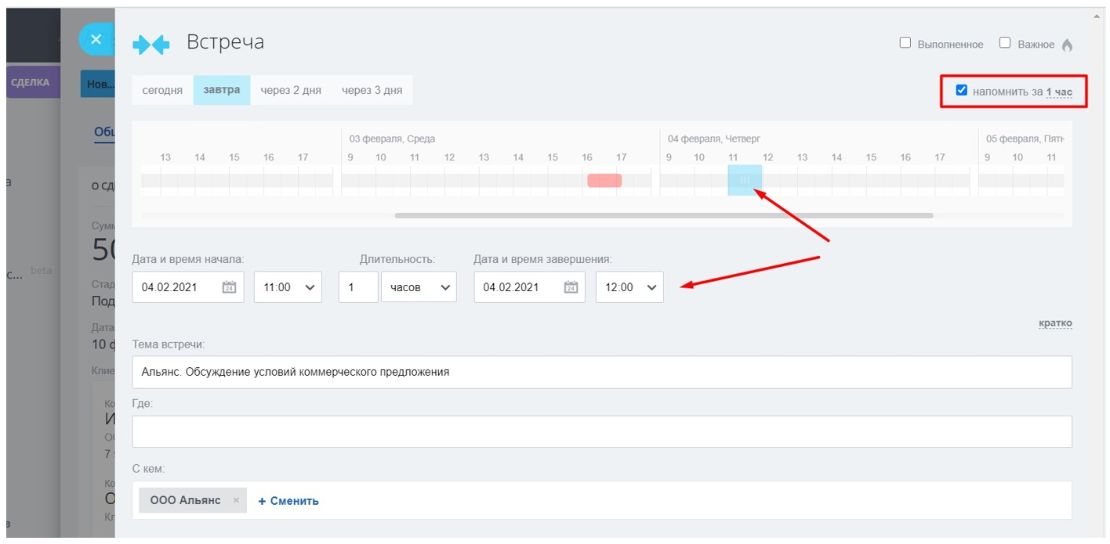Click the blue selected slot on 04 февраля
The height and width of the screenshot is (544, 1110).
pyautogui.click(x=745, y=180)
